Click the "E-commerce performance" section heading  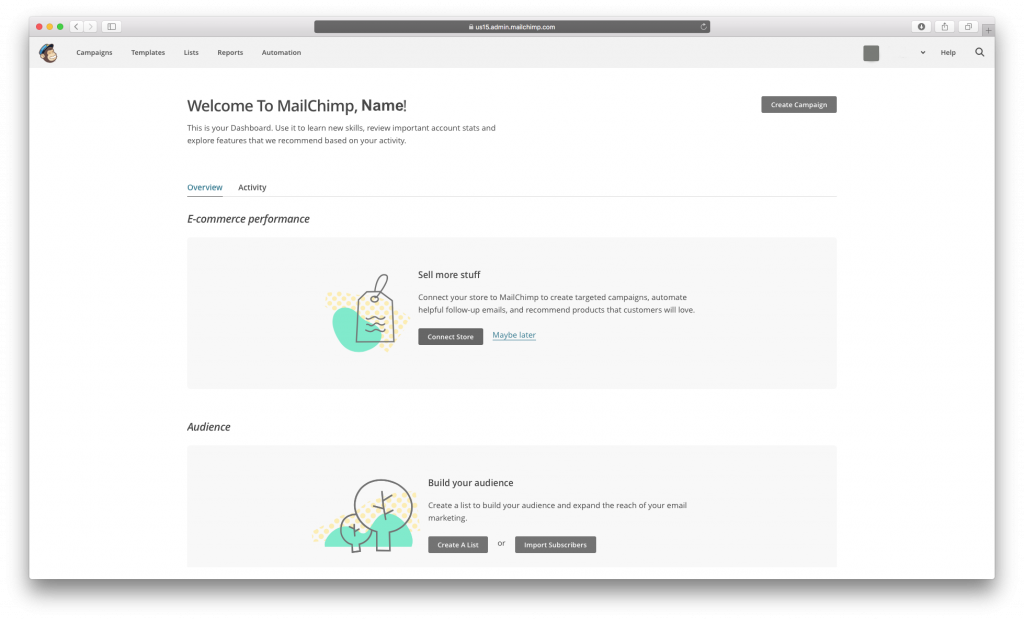(x=248, y=219)
